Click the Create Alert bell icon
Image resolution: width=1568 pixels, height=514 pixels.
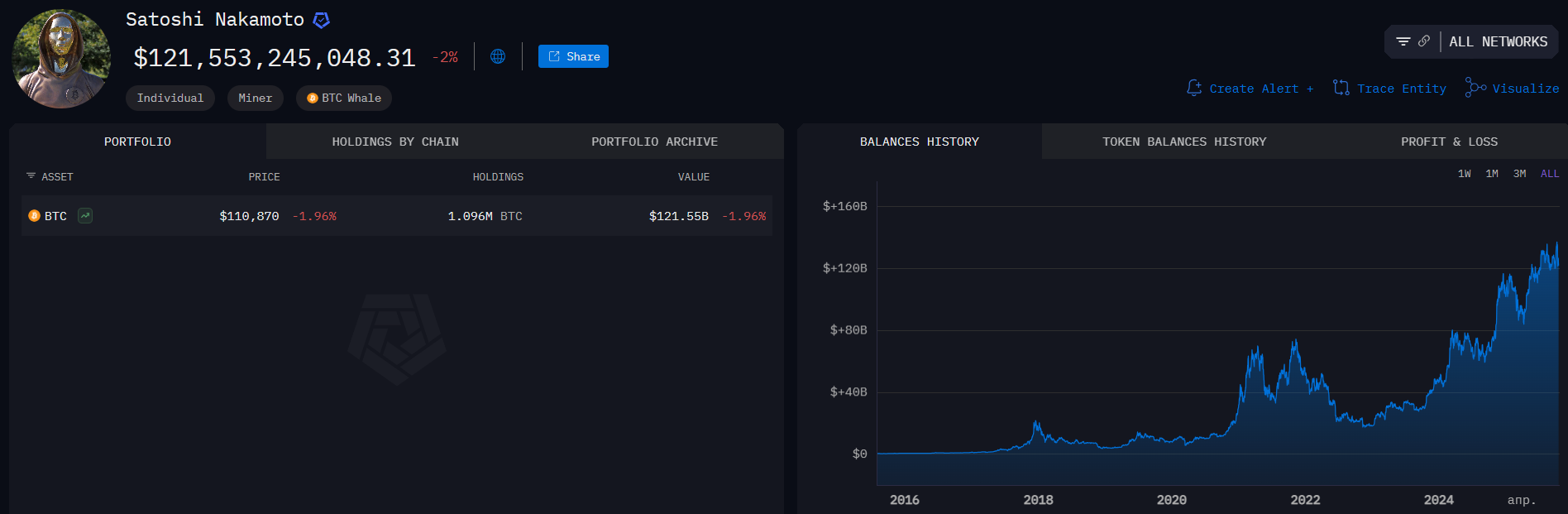1194,88
